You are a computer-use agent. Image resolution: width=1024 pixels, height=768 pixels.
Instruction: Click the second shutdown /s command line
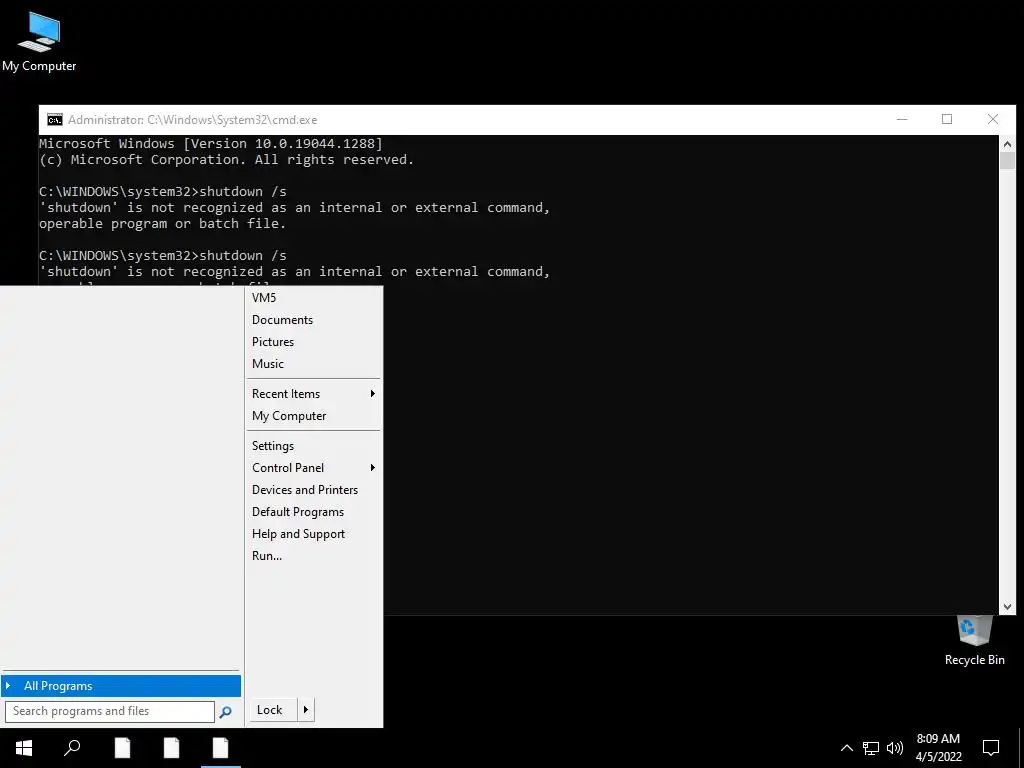[x=163, y=256]
